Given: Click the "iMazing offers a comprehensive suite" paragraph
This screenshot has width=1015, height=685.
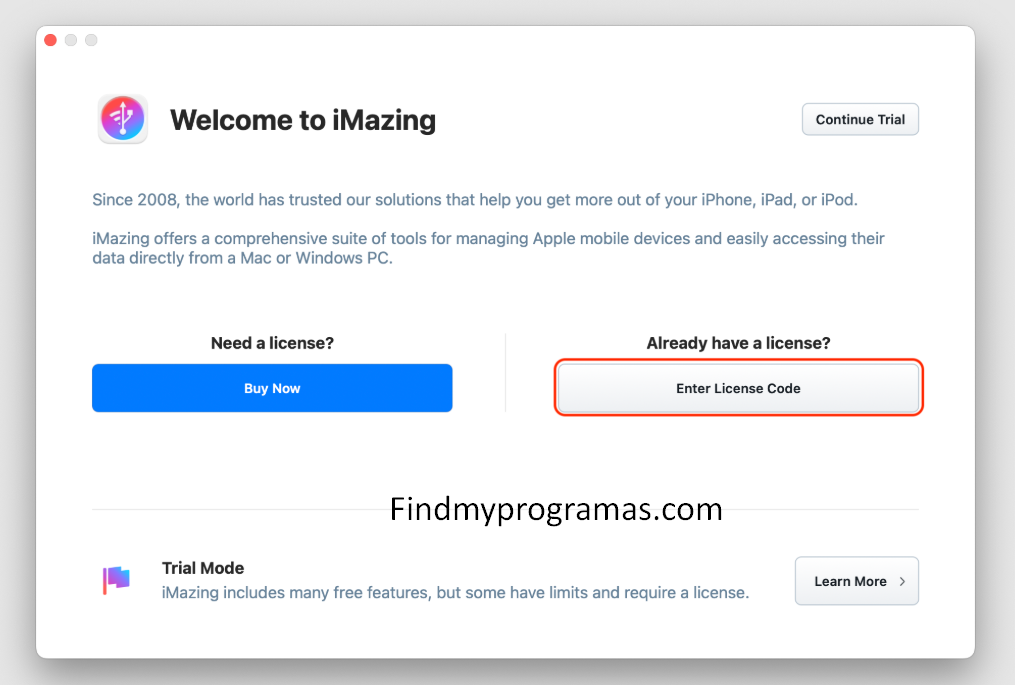Looking at the screenshot, I should click(x=488, y=248).
